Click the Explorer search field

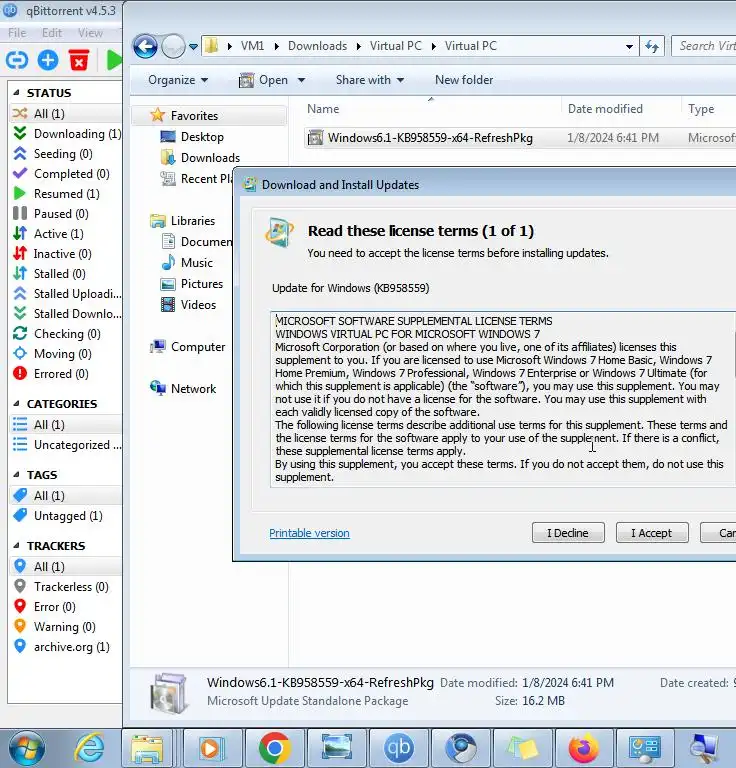(704, 46)
